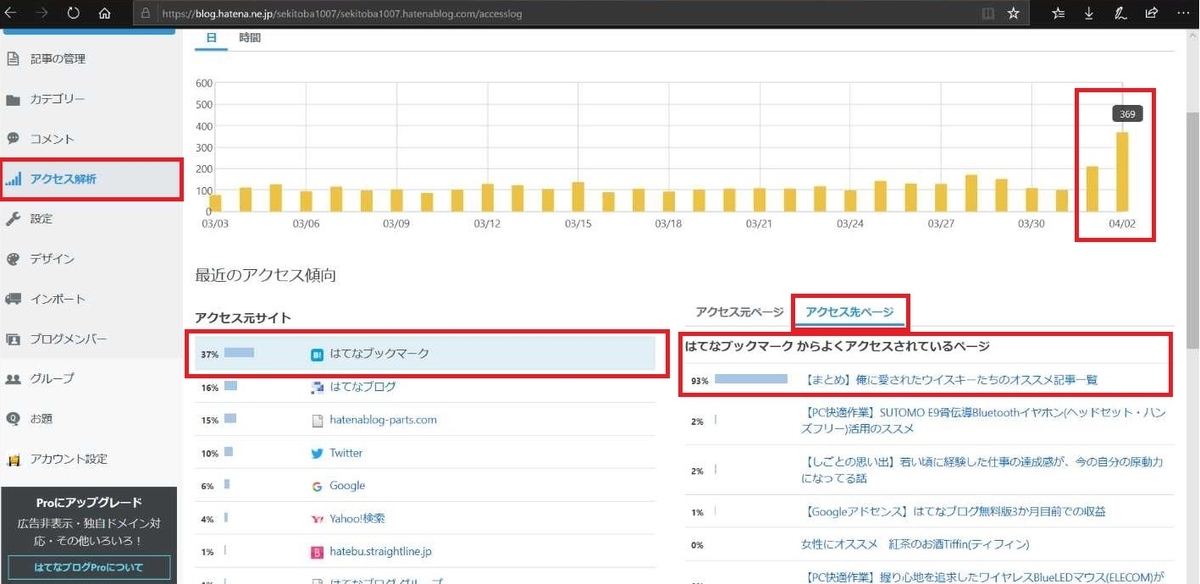The height and width of the screenshot is (584, 1200).
Task: Click the 04/02 bar in the chart
Action: tap(1123, 172)
